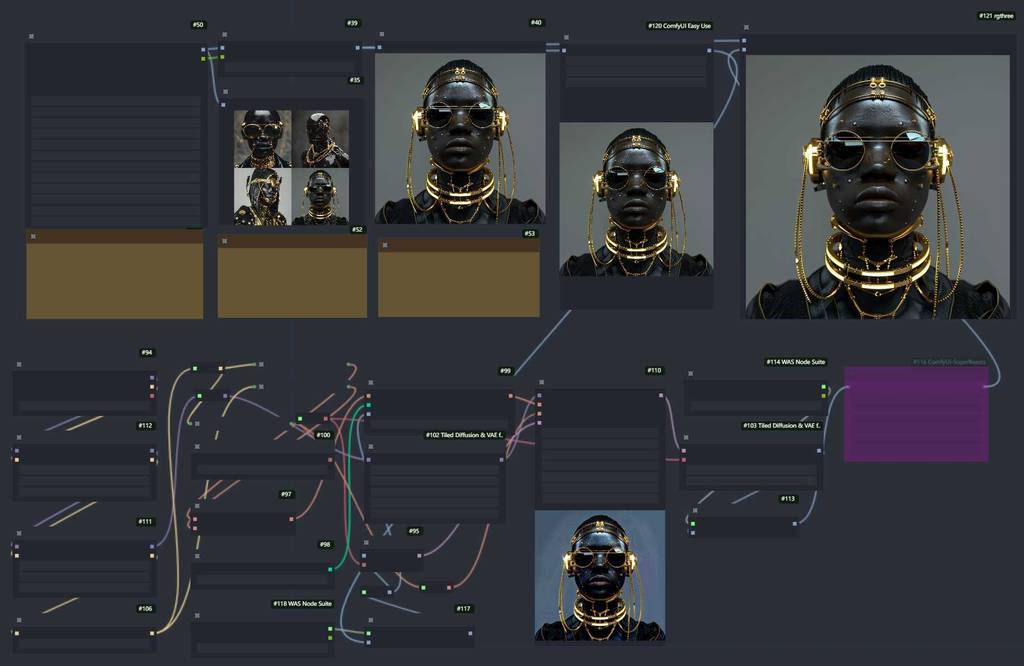Click the collapse dot of node #113
Screen dimensions: 1024x666
click(694, 511)
